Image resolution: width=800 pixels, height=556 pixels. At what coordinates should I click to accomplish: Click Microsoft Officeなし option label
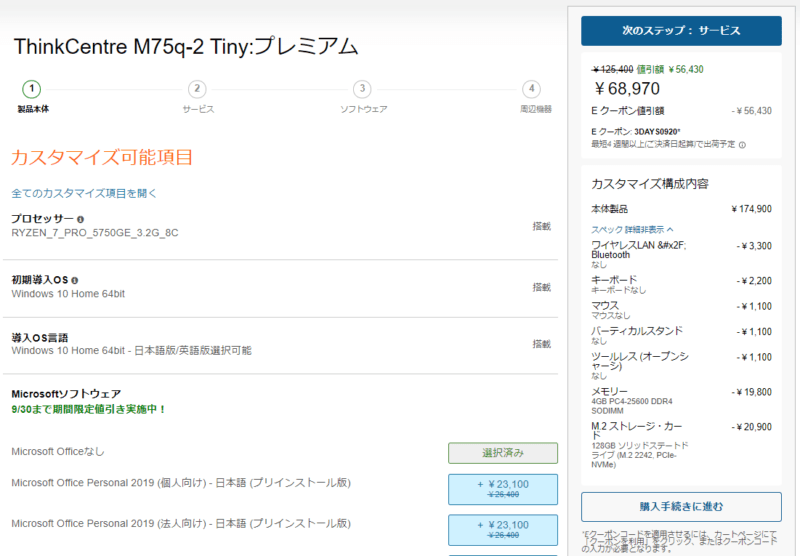tap(58, 451)
